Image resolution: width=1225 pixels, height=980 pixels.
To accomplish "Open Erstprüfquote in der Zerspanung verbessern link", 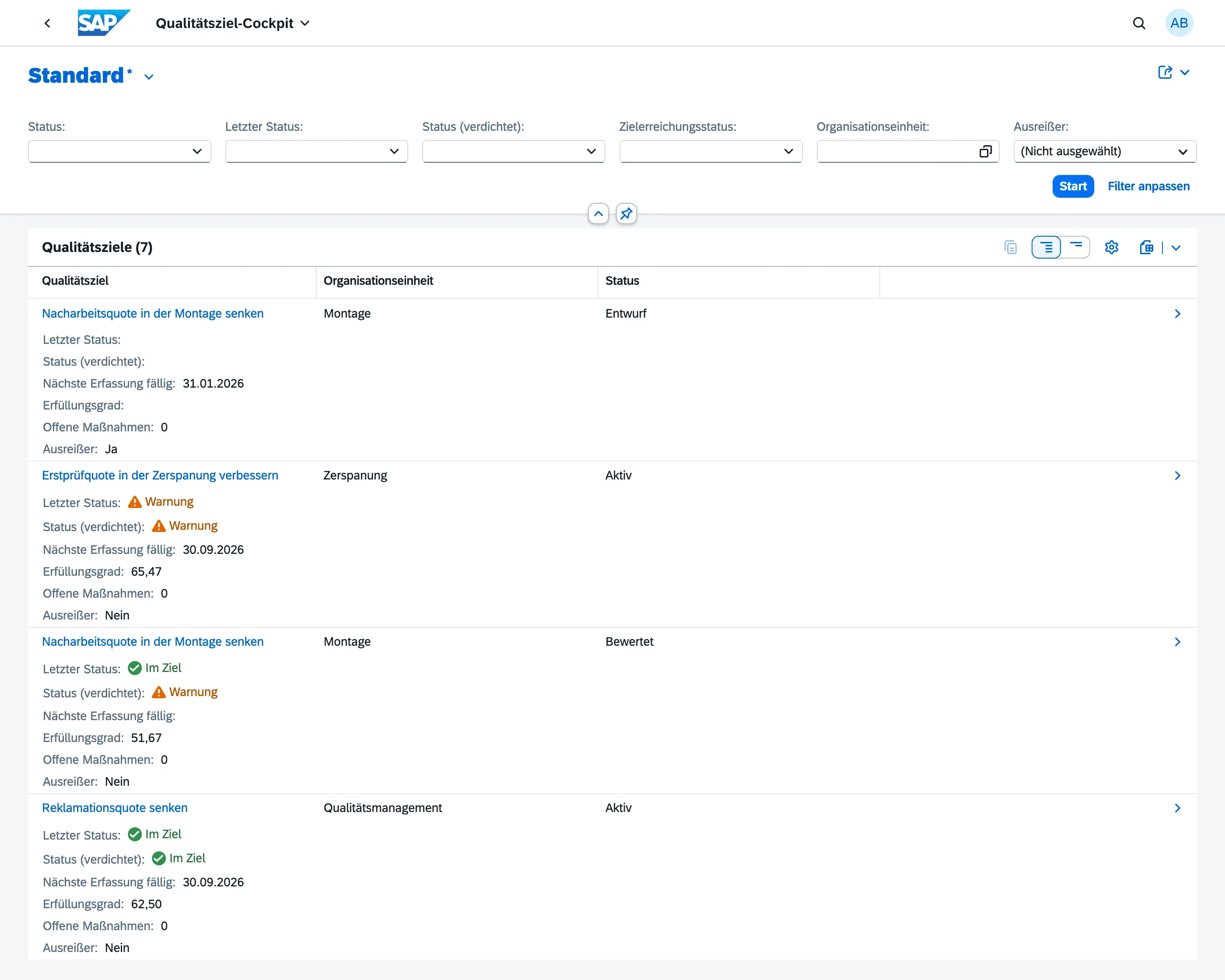I will tap(160, 476).
